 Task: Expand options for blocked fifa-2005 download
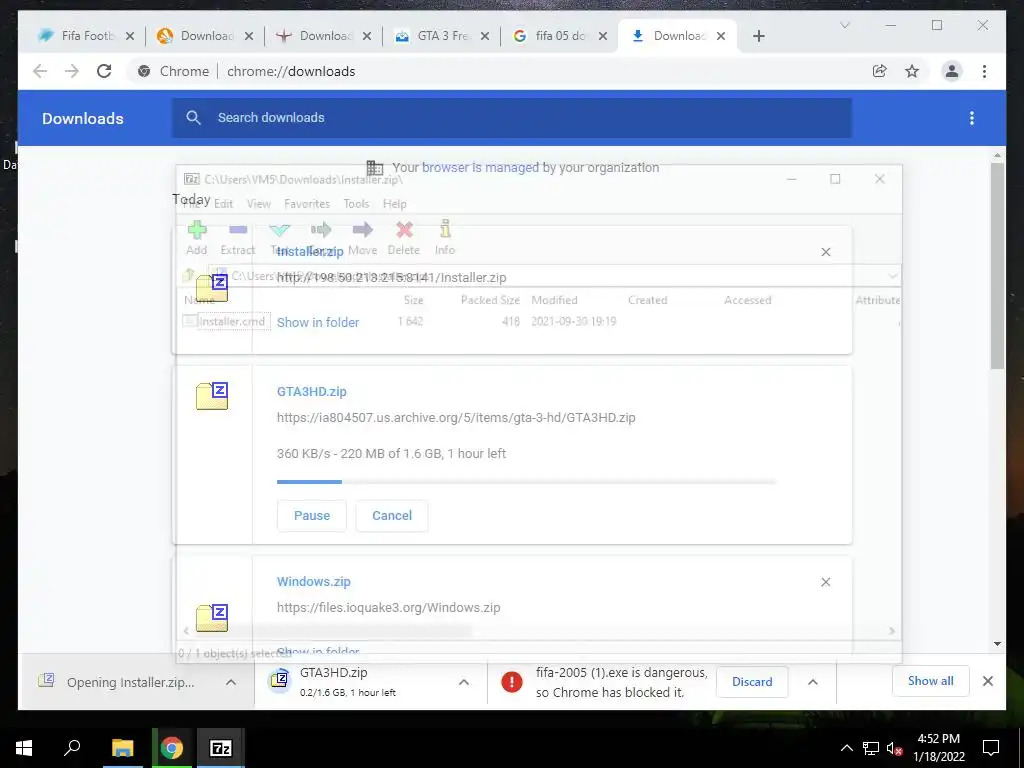tap(812, 682)
